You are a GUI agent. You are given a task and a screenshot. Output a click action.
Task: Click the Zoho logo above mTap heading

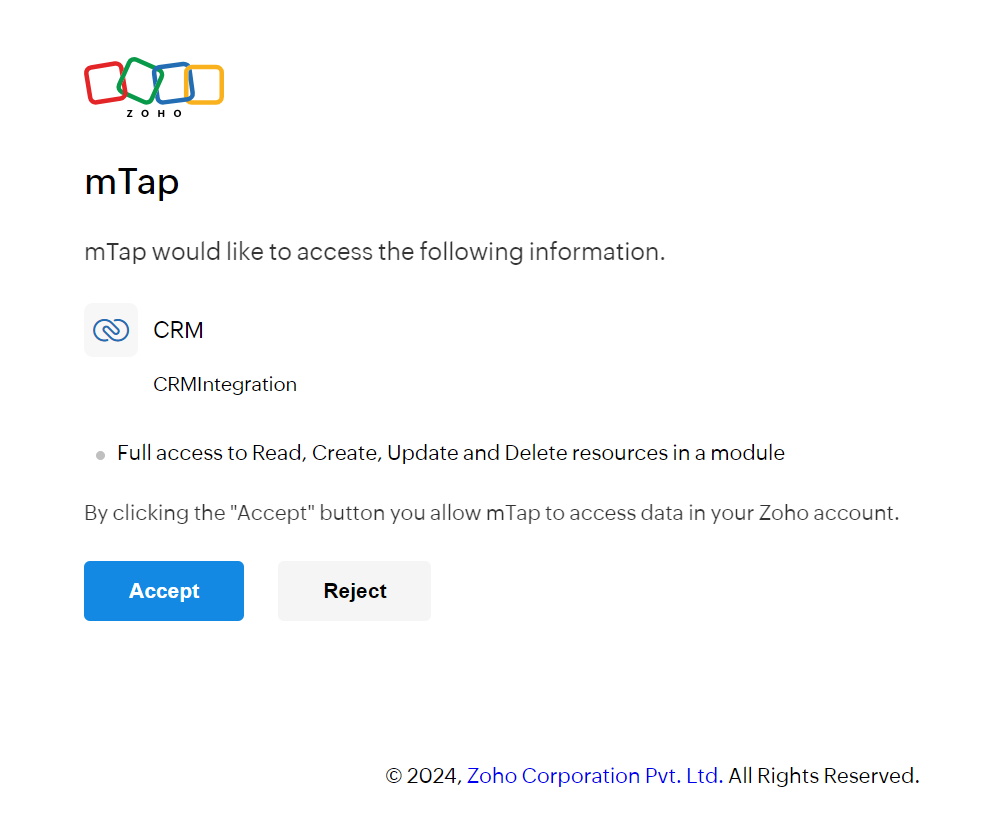(152, 87)
